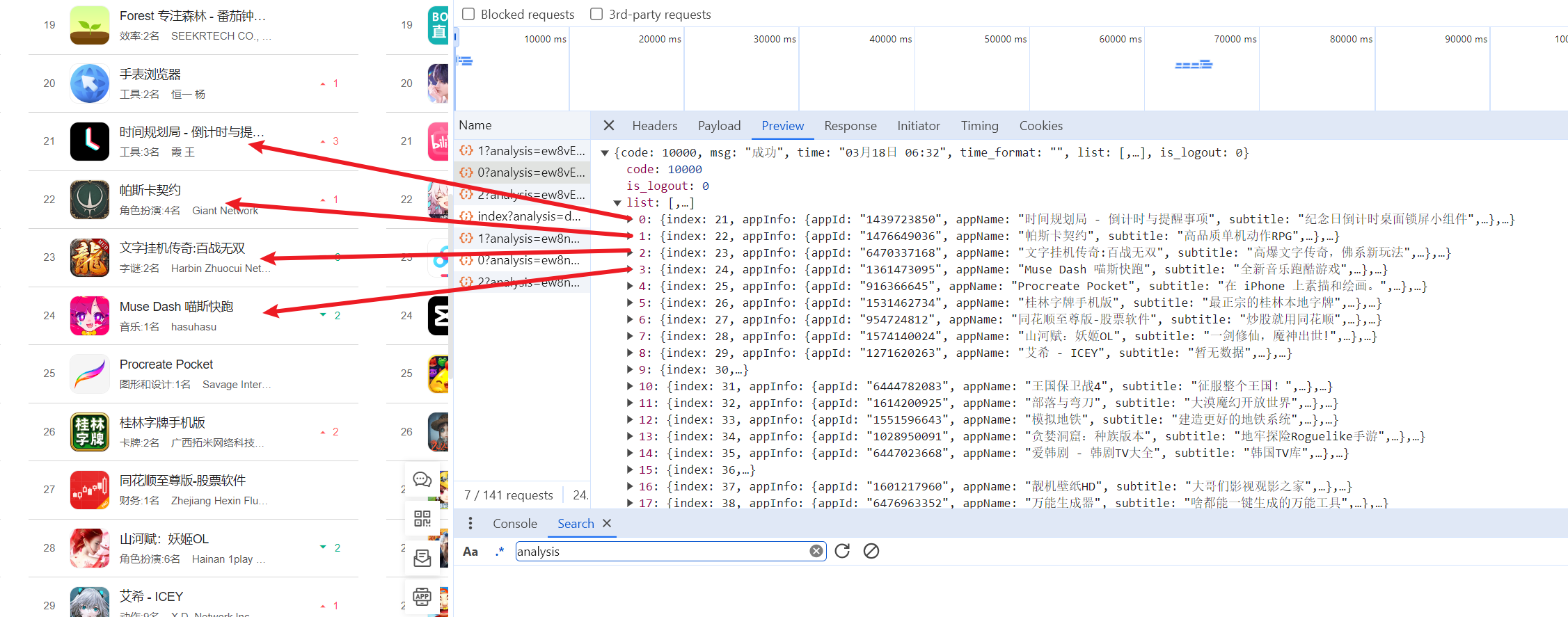Screen dimensions: 1568x617
Task: Open the 时间规划局 app icon
Action: point(90,141)
